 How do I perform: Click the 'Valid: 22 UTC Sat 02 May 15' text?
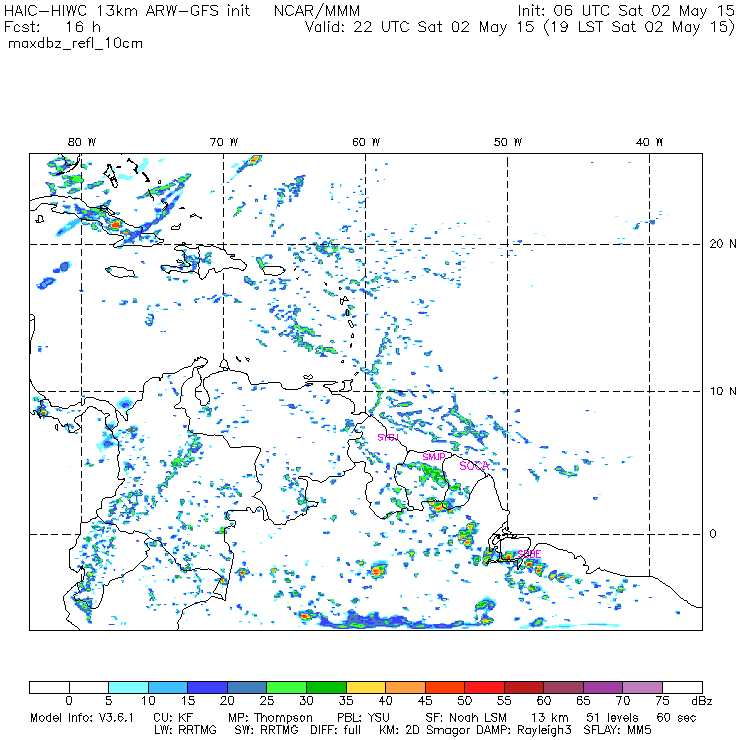(419, 27)
